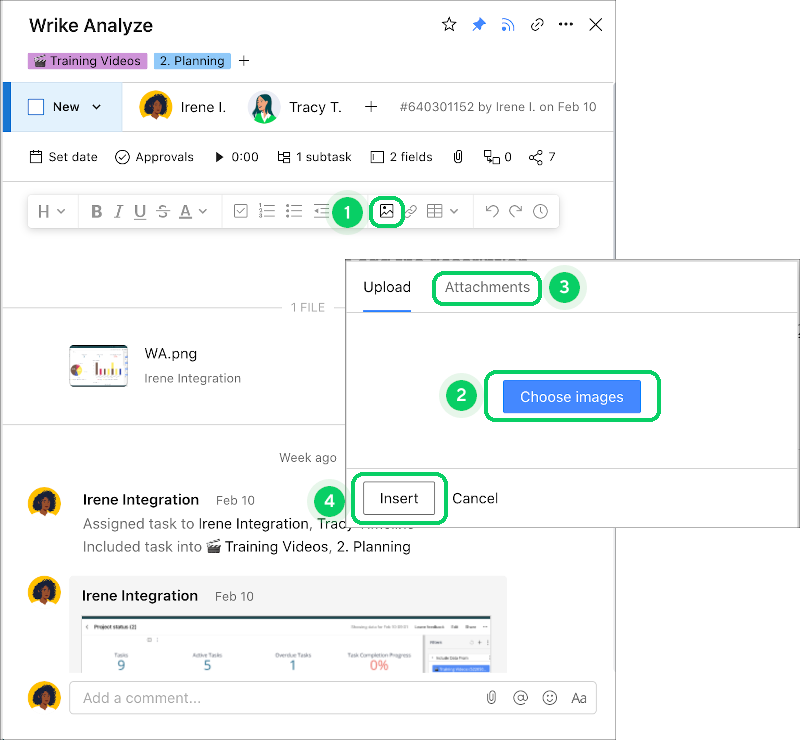
Task: Insert a numbered list
Action: [267, 211]
